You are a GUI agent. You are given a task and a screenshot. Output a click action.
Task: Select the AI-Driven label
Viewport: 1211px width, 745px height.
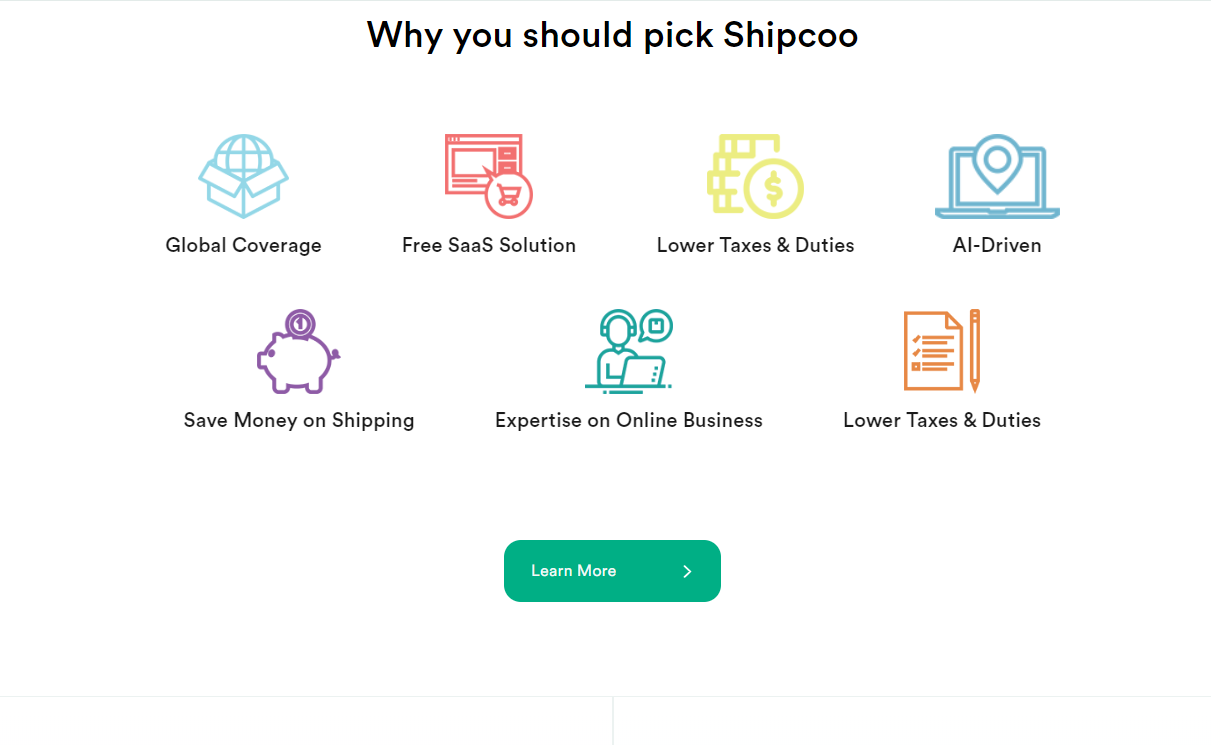pyautogui.click(x=997, y=245)
